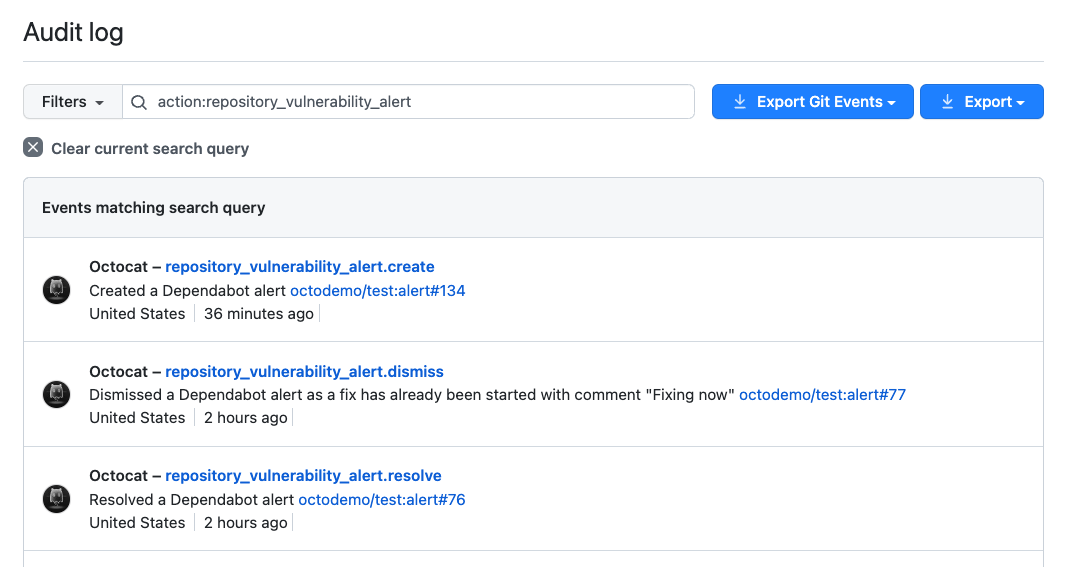Open repository_vulnerability_alert.resolve action link
This screenshot has height=567, width=1075.
coord(303,476)
